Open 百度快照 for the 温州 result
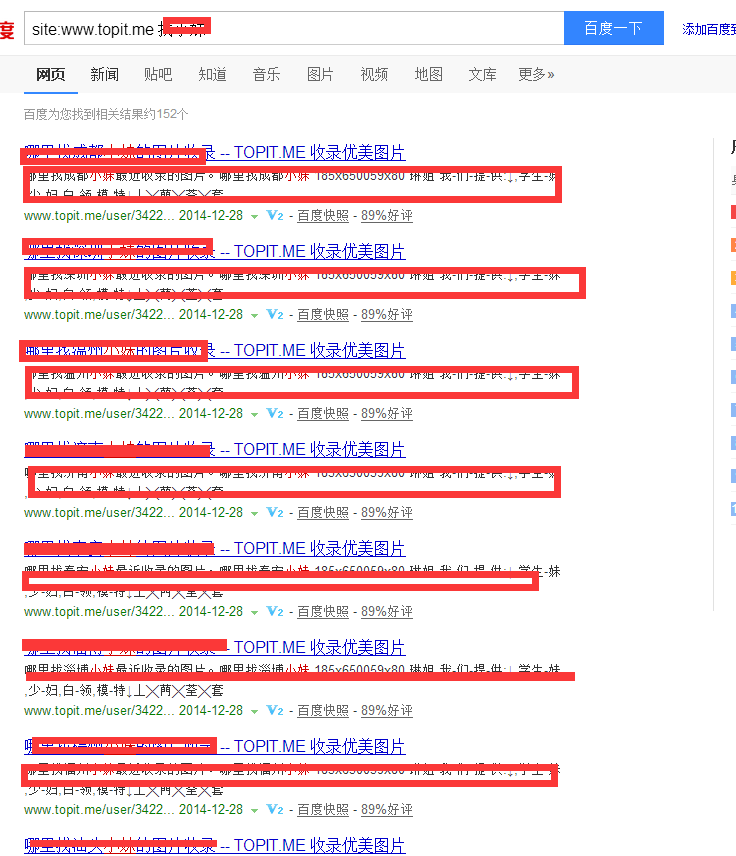 click(323, 413)
